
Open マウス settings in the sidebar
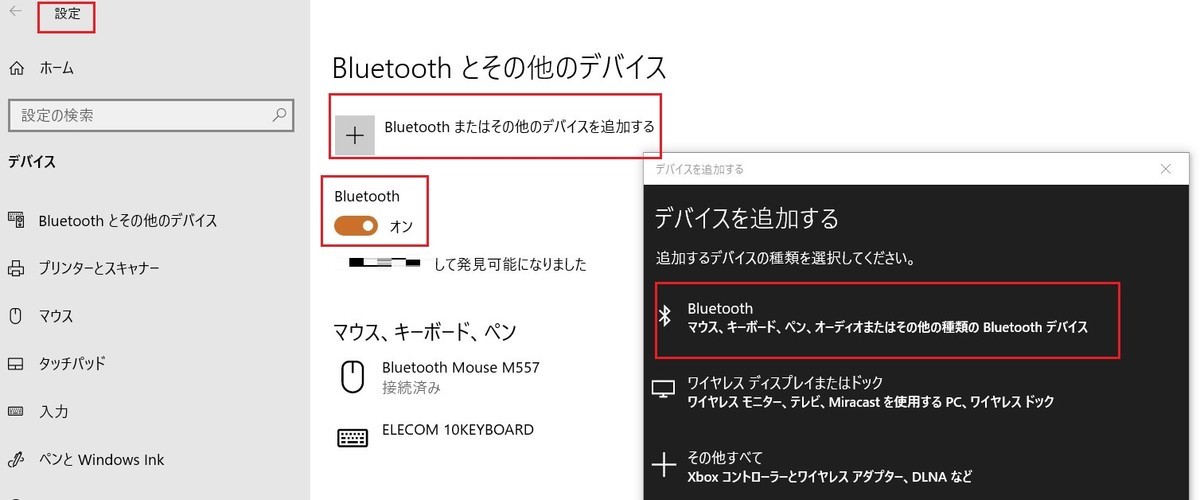click(x=56, y=316)
